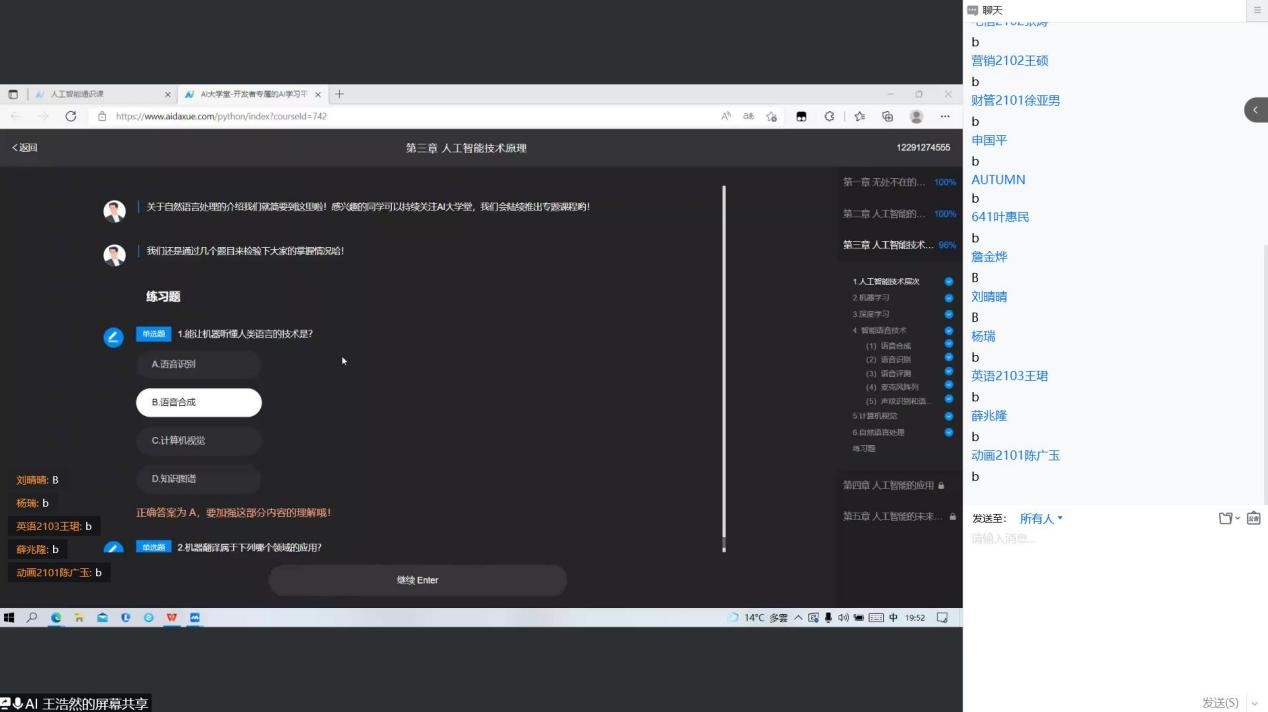Click the Favorites star icon in browser toolbar
The height and width of the screenshot is (712, 1268).
coord(859,116)
